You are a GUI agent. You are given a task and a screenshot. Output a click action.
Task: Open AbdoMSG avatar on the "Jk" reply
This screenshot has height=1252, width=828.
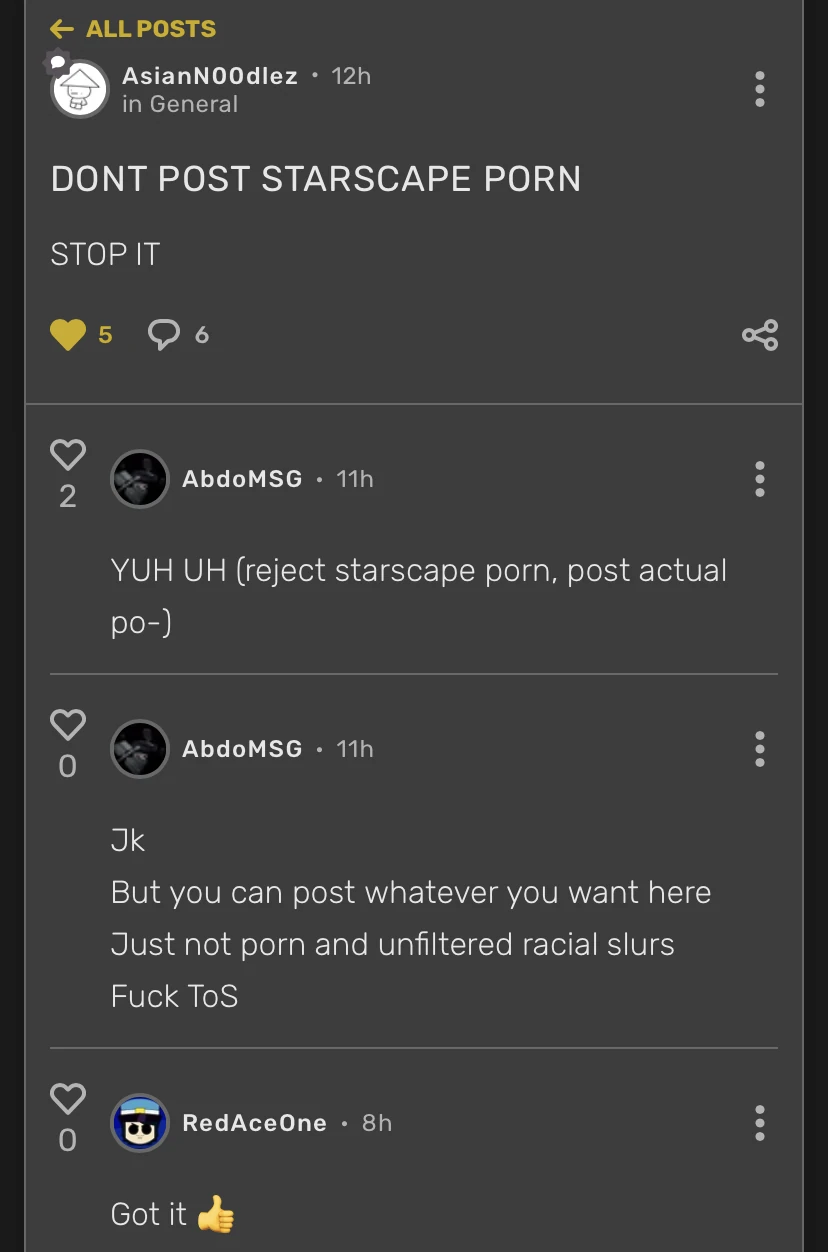[139, 749]
